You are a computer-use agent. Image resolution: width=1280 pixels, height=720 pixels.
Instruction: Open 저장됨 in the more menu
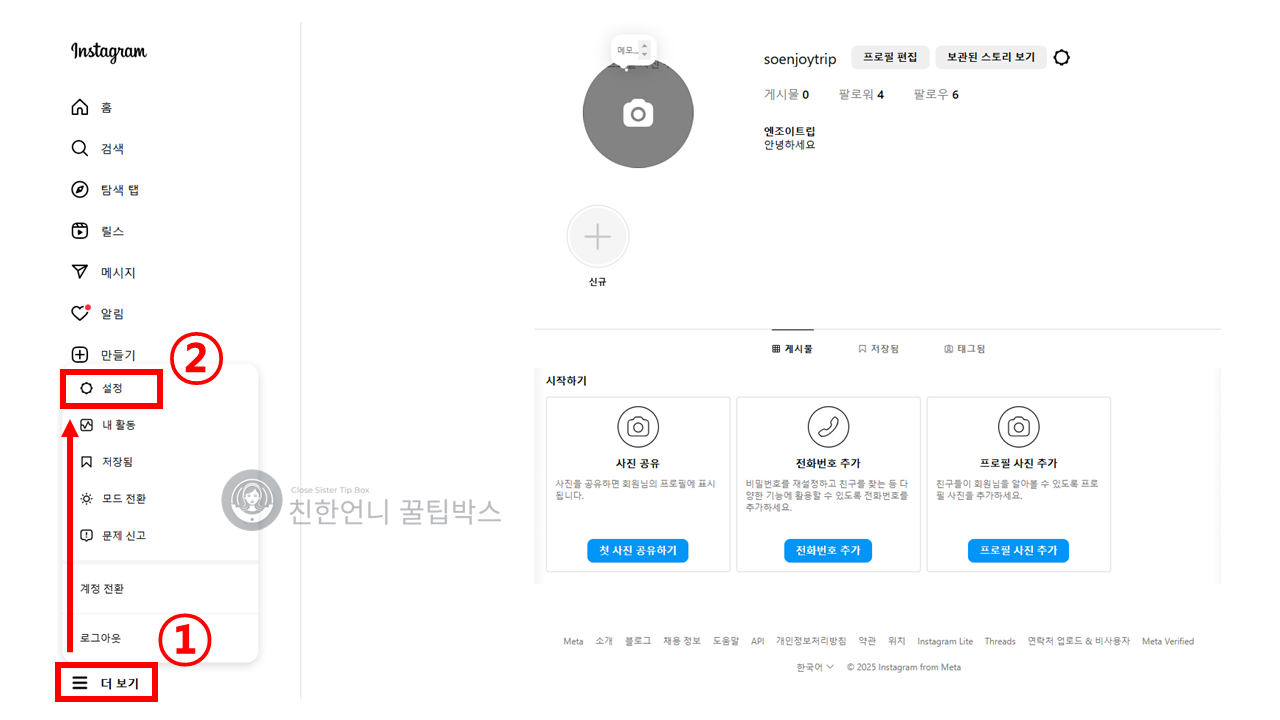pyautogui.click(x=105, y=462)
